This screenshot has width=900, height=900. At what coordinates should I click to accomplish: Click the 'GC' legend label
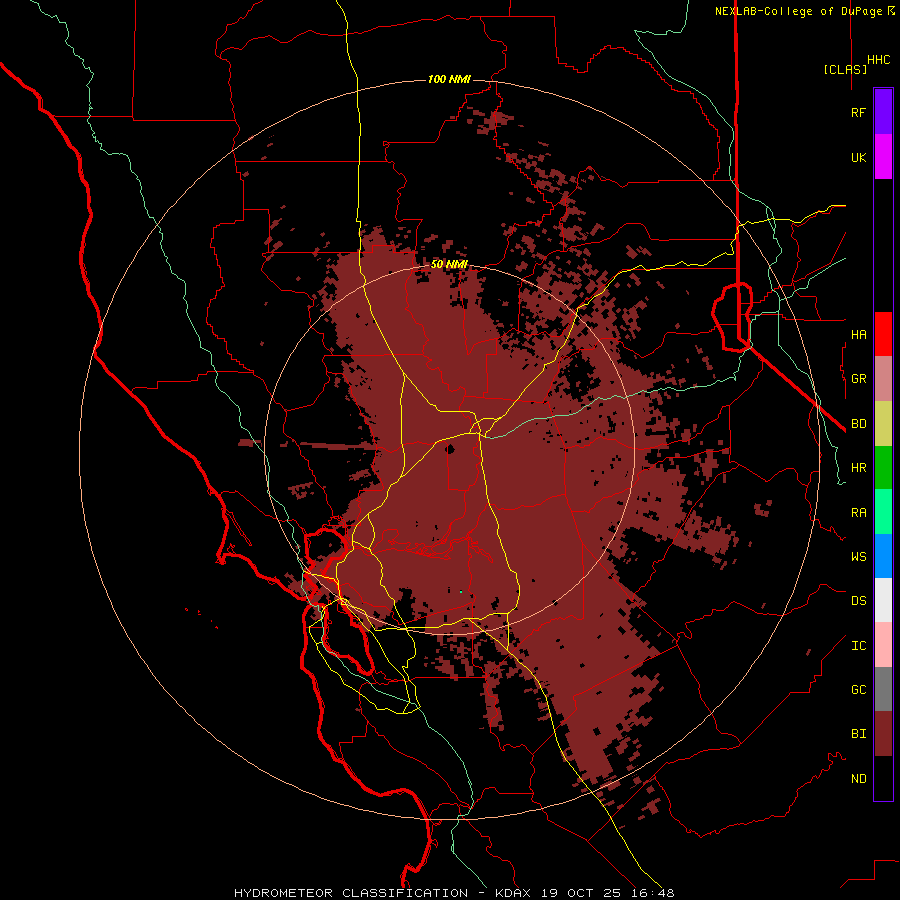pos(859,689)
